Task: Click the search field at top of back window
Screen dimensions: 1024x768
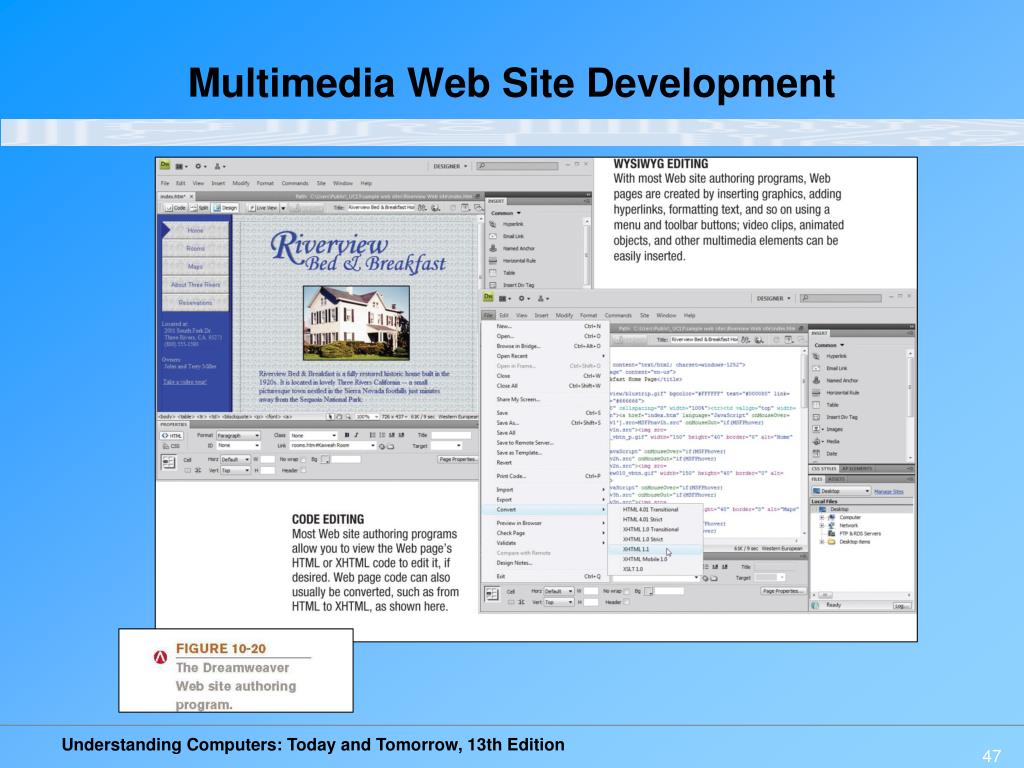Action: pyautogui.click(x=517, y=167)
